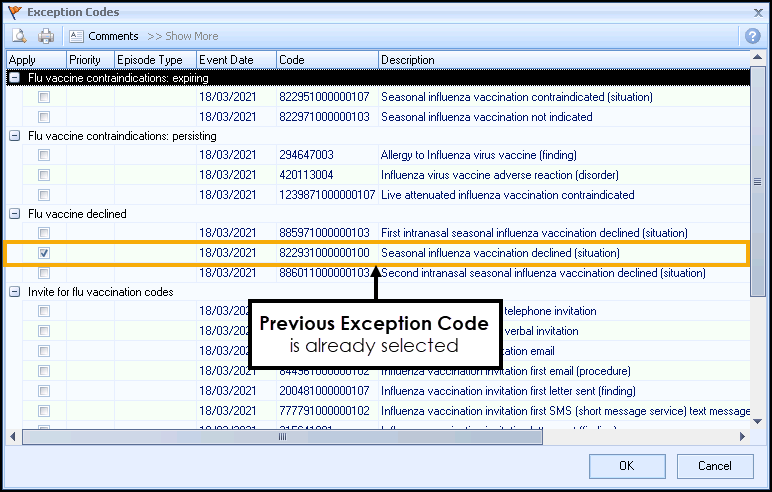The image size is (772, 492).
Task: Collapse the Flu vaccine declined group
Action: click(x=14, y=214)
